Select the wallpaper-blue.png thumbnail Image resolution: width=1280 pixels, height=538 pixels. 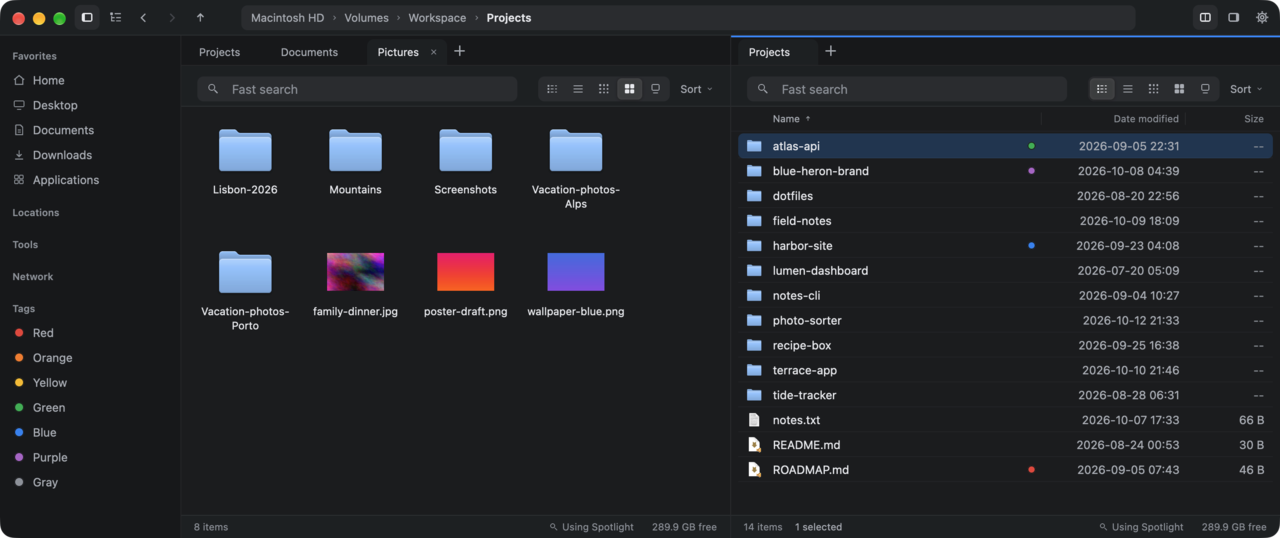(x=575, y=272)
